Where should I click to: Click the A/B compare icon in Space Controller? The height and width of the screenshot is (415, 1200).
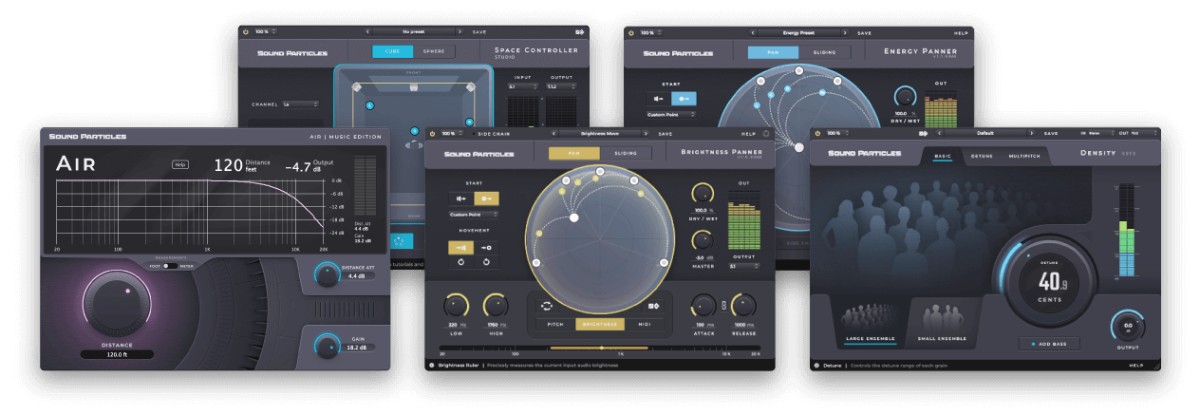(579, 32)
